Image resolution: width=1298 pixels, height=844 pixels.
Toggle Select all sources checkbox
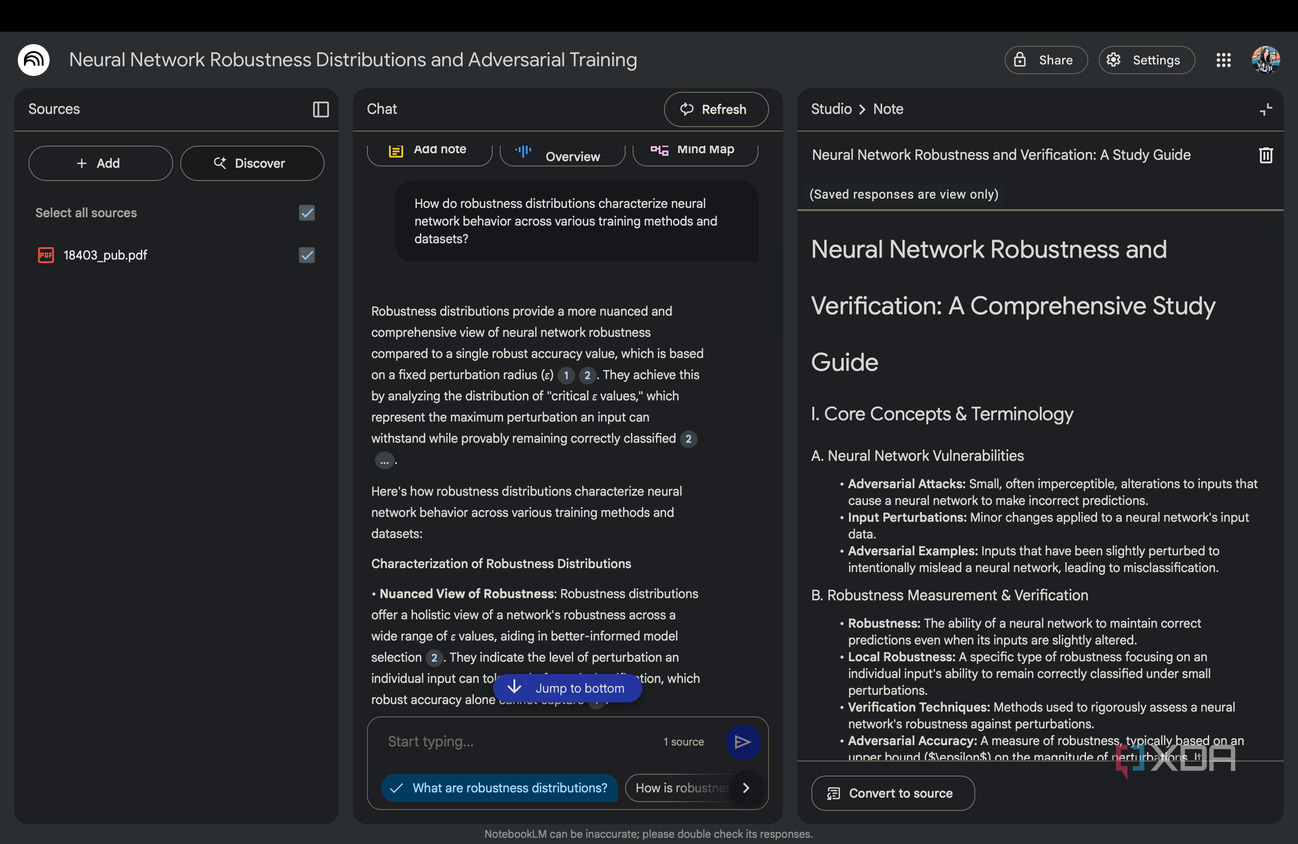307,213
